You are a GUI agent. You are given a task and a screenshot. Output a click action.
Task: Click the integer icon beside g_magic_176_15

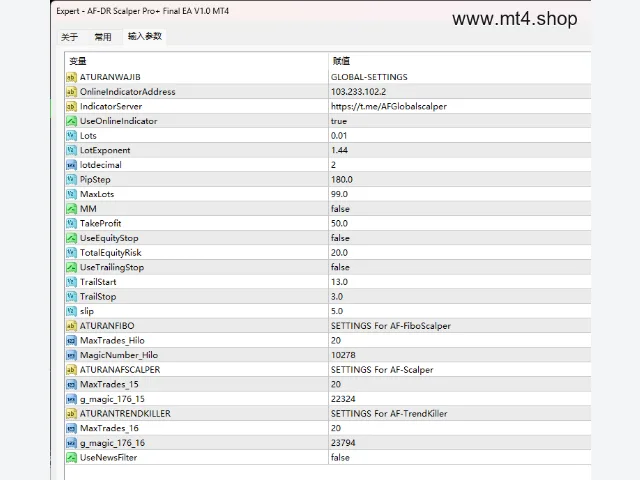71,399
